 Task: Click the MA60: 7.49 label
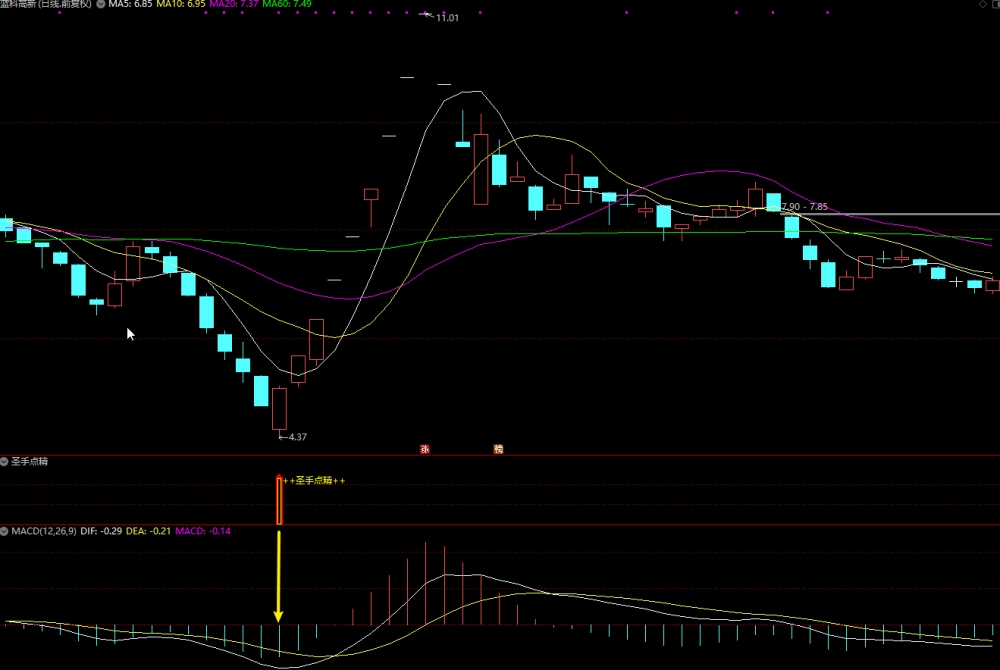[287, 4]
